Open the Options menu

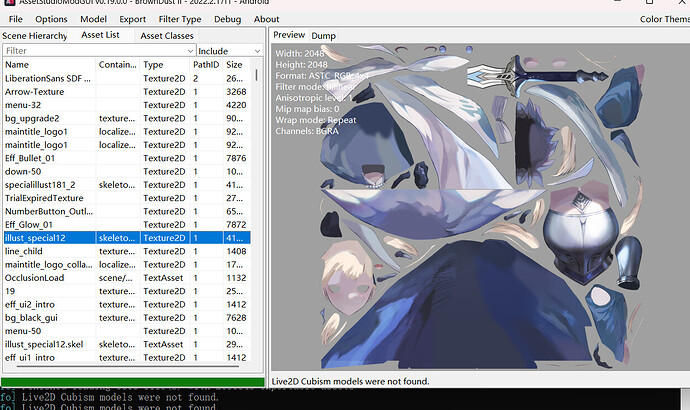[x=51, y=19]
